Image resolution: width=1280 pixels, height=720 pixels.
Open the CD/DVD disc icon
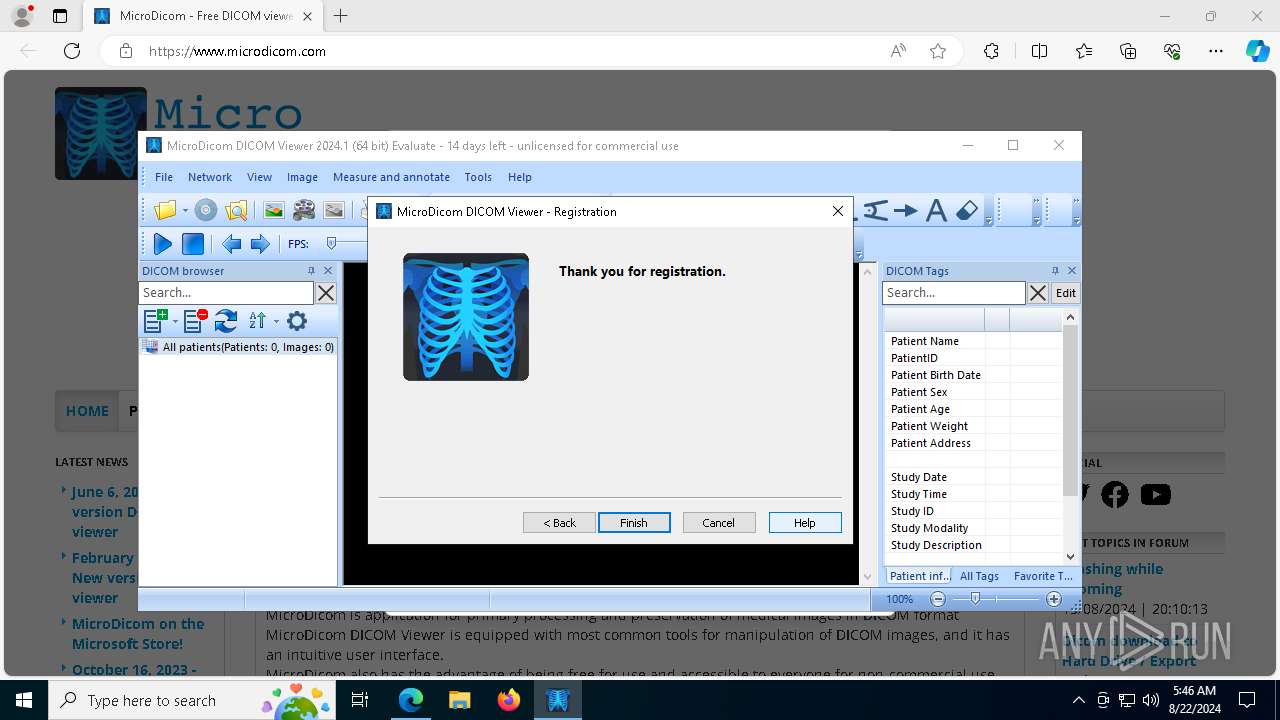point(206,210)
